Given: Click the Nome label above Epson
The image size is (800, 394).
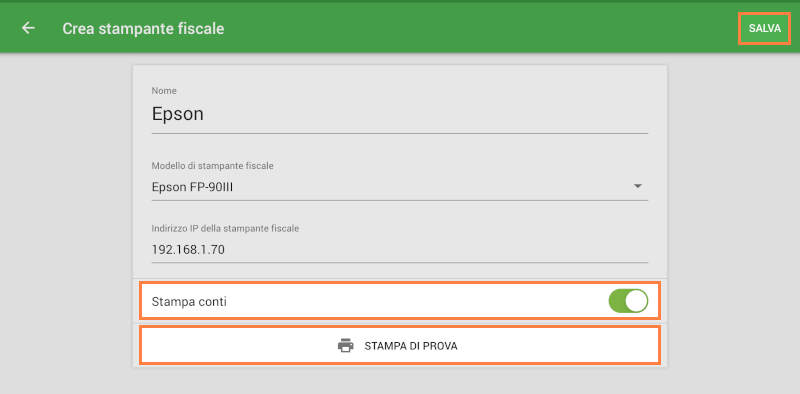Looking at the screenshot, I should tap(164, 91).
